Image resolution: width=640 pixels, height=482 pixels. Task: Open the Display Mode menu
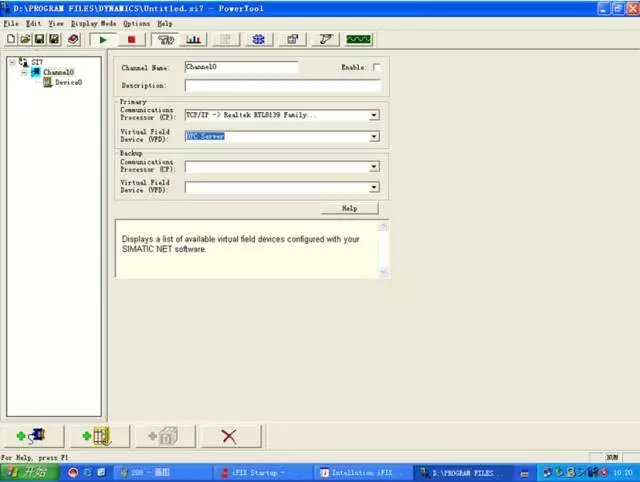[x=94, y=23]
